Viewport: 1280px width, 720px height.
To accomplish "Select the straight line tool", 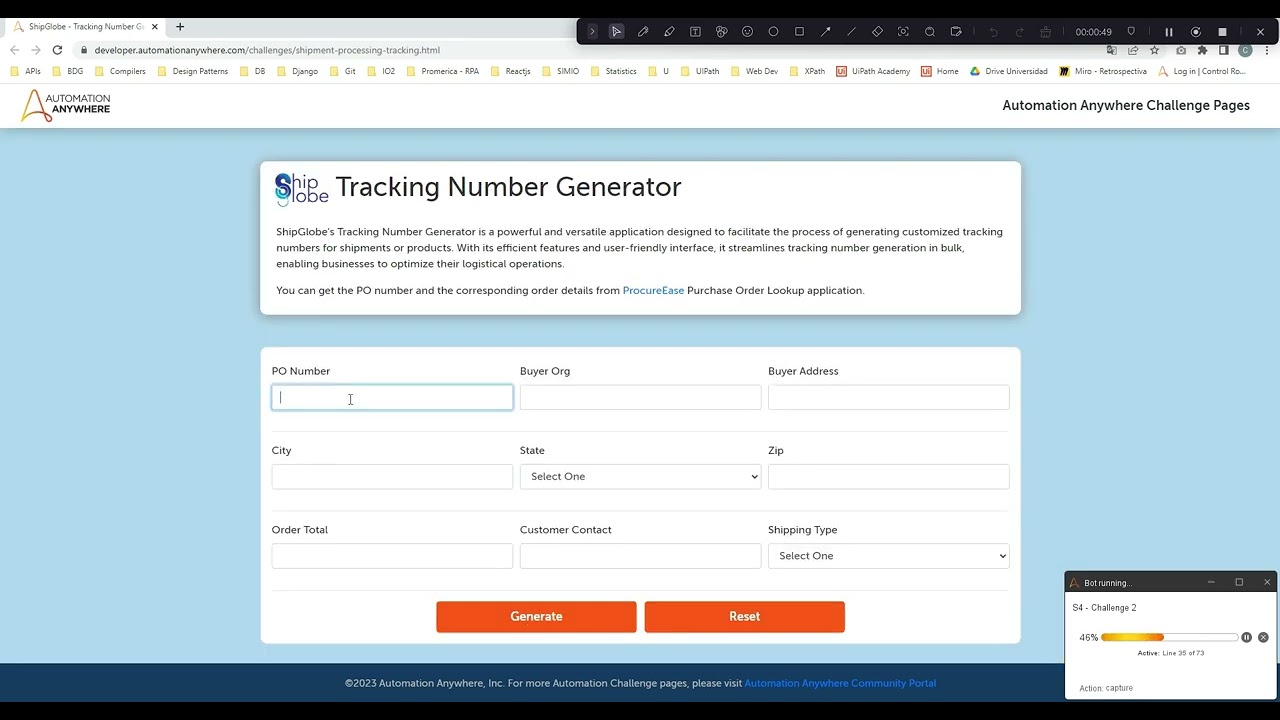I will (x=851, y=32).
